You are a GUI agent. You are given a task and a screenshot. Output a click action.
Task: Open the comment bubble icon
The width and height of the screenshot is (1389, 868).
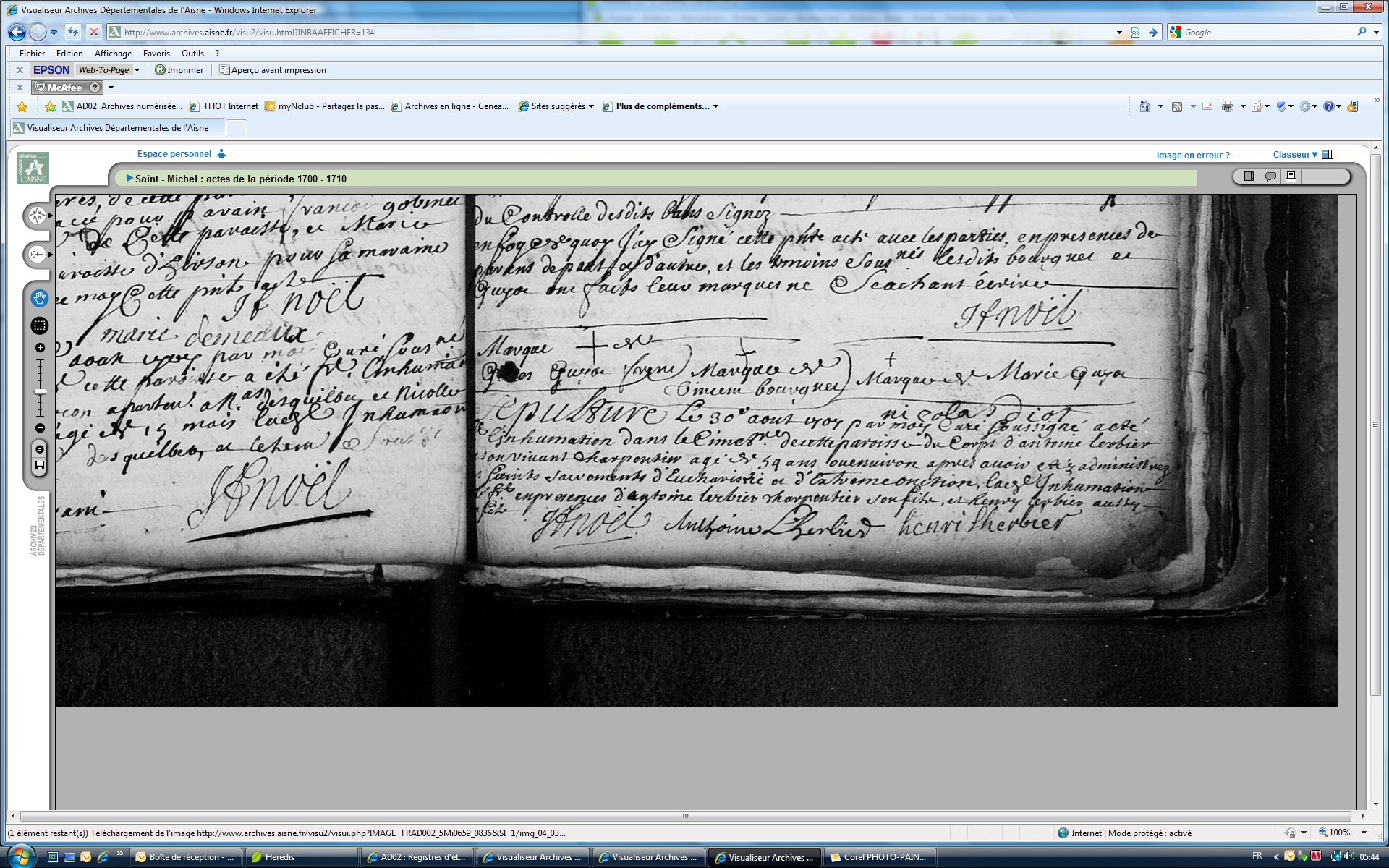(x=1270, y=176)
